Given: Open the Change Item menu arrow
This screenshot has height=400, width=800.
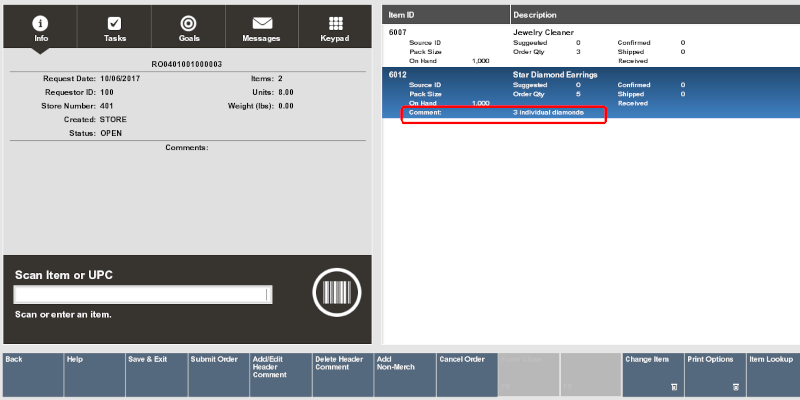Looking at the screenshot, I should [674, 387].
